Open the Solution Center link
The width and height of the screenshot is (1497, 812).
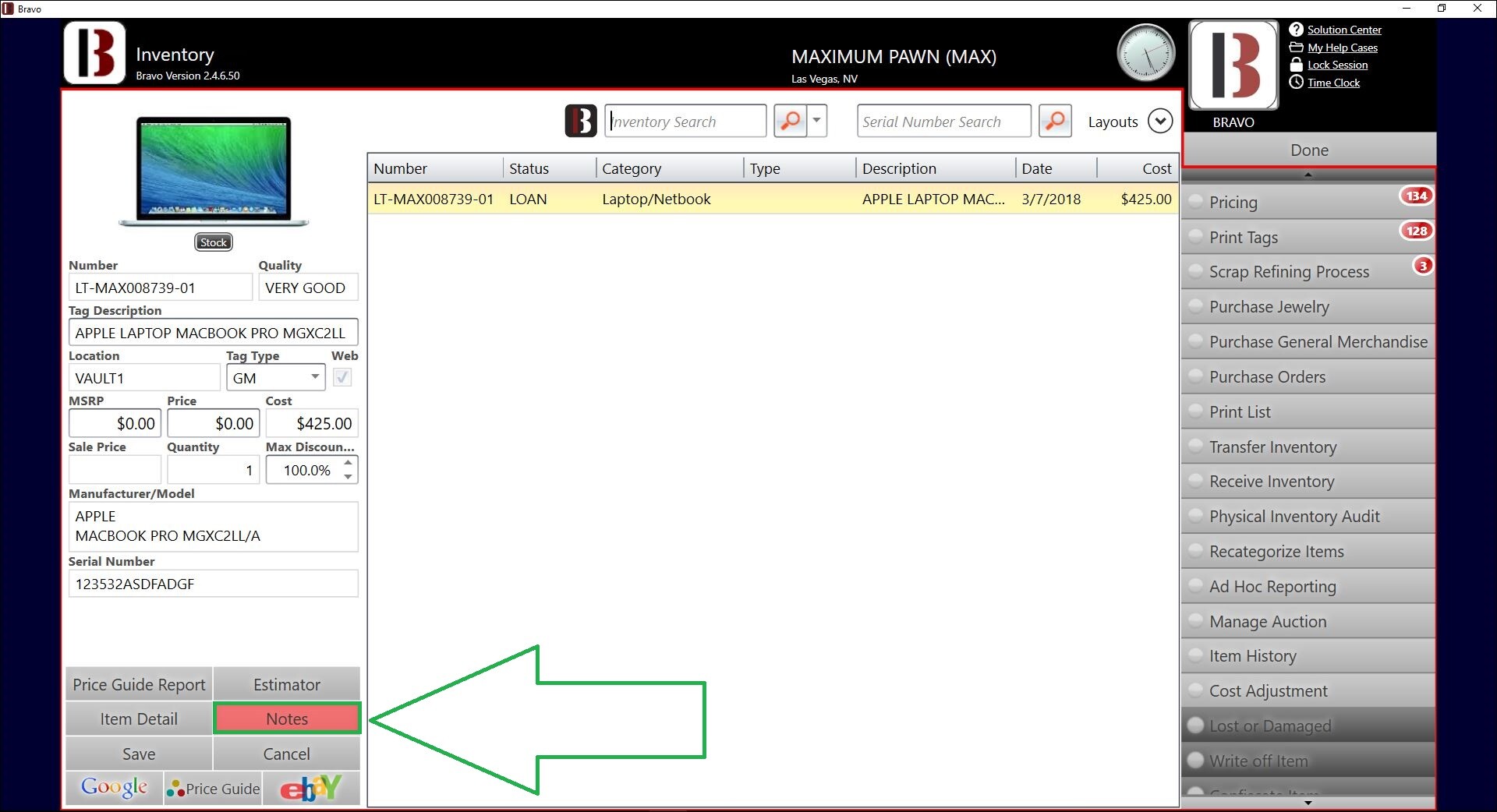pyautogui.click(x=1344, y=30)
